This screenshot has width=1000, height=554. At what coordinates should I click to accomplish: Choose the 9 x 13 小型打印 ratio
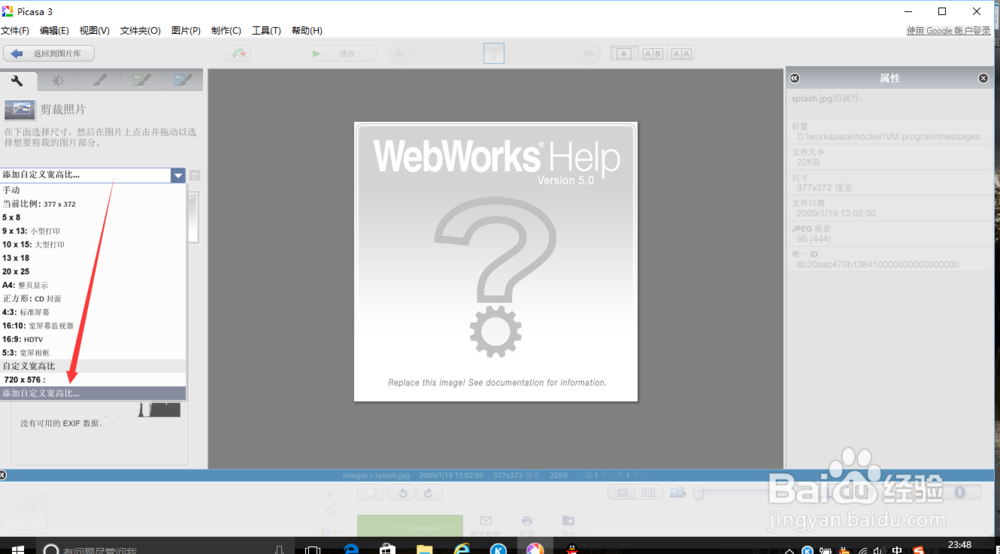click(x=93, y=231)
